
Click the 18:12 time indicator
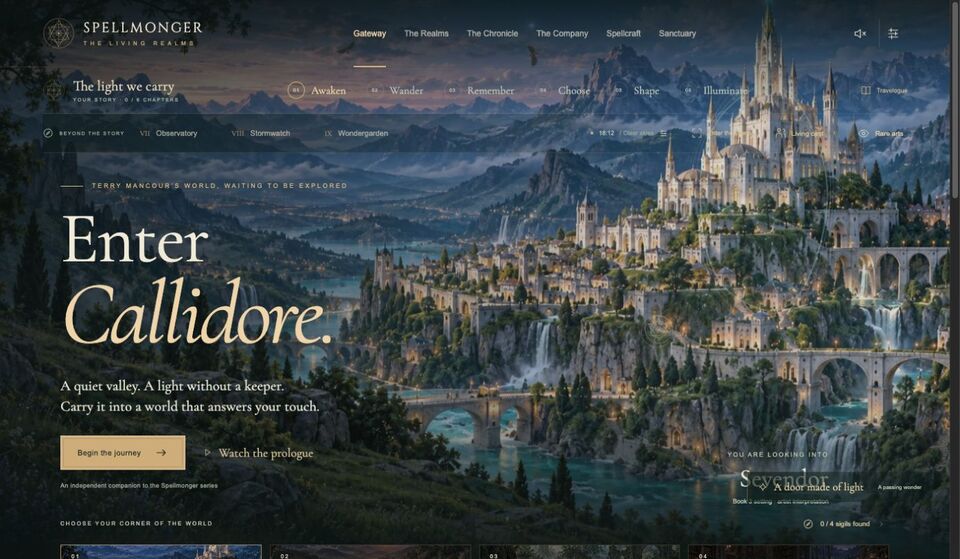(x=606, y=133)
